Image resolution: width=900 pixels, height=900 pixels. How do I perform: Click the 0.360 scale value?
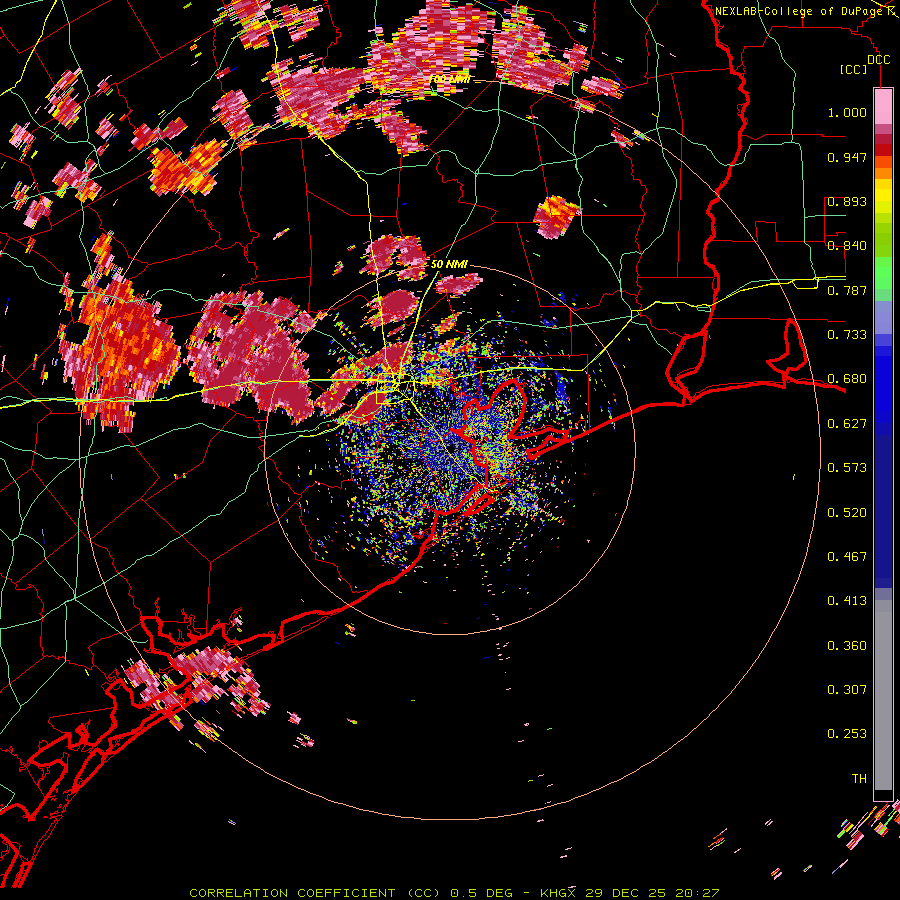847,646
